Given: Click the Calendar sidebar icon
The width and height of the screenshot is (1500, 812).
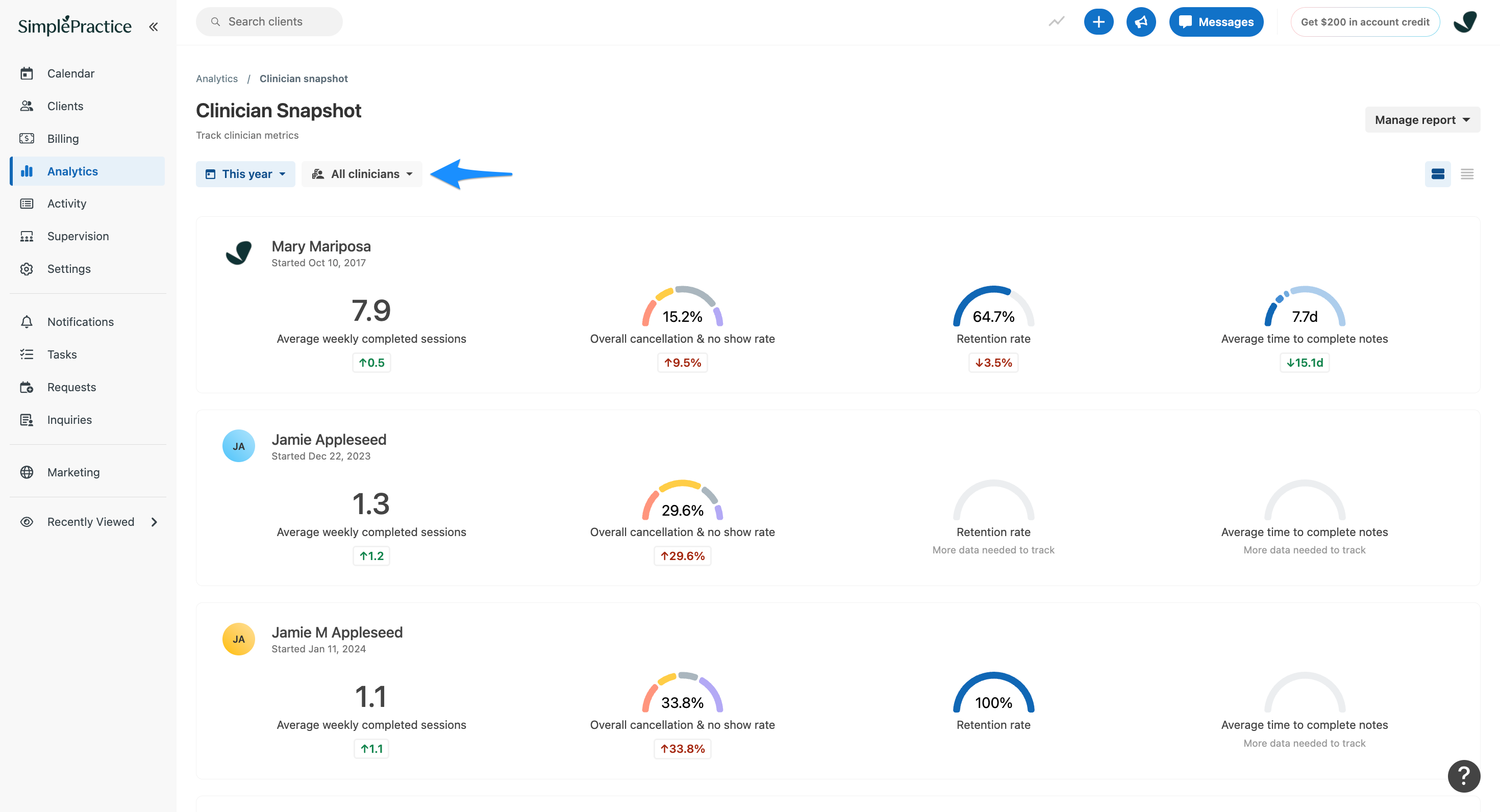Looking at the screenshot, I should [26, 73].
